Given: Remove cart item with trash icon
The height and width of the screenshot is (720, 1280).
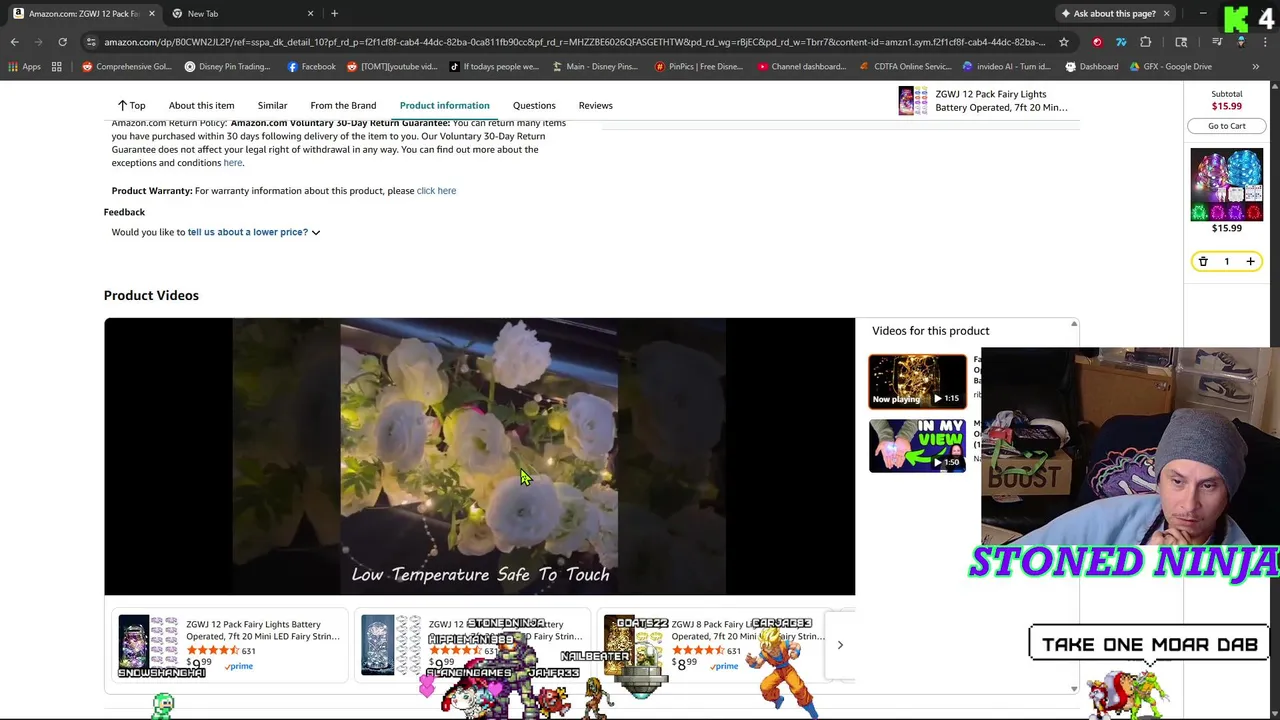Looking at the screenshot, I should 1203,261.
